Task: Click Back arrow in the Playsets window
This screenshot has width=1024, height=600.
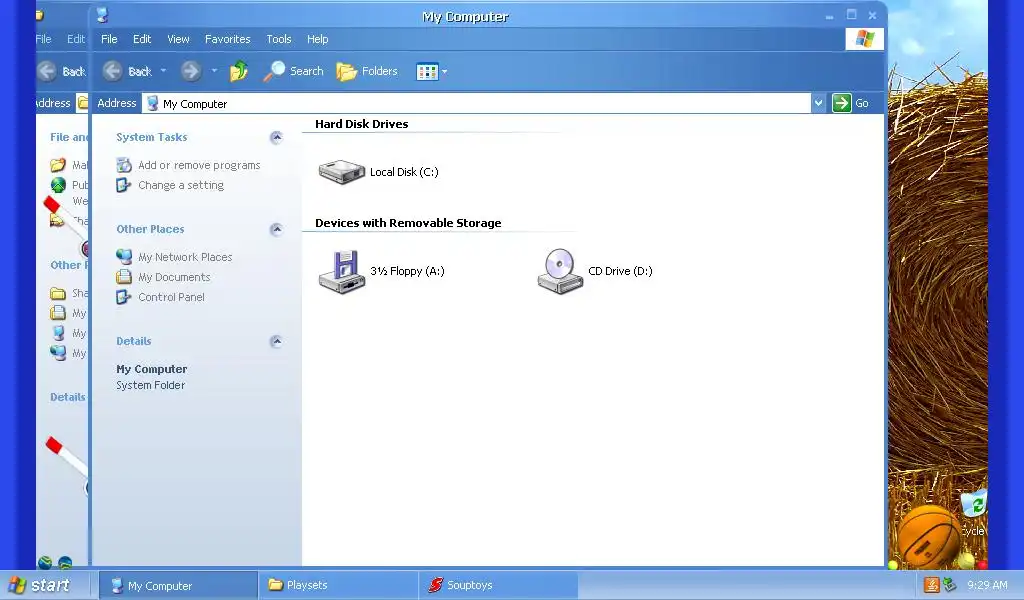Action: pyautogui.click(x=46, y=71)
